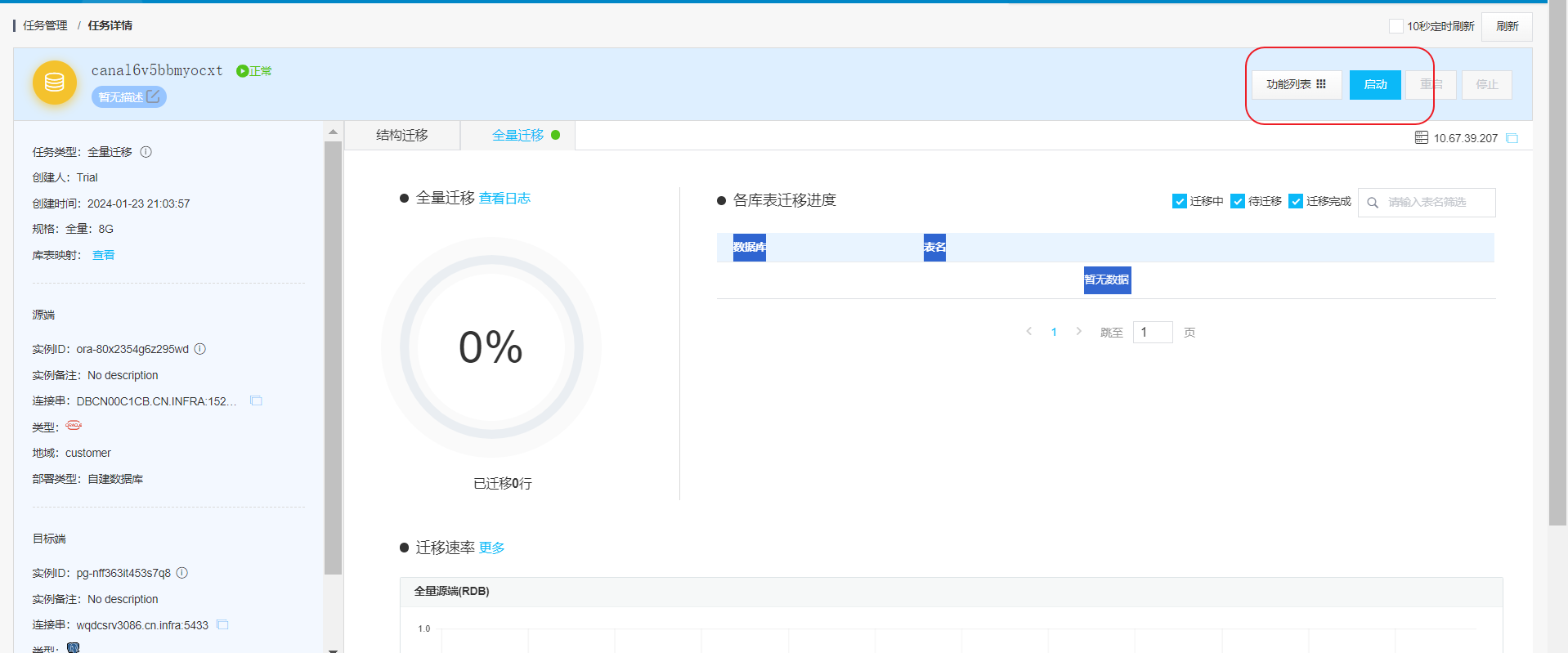Viewport: 1568px width, 653px height.
Task: Go to previous page in table pagination
Action: pos(1028,332)
